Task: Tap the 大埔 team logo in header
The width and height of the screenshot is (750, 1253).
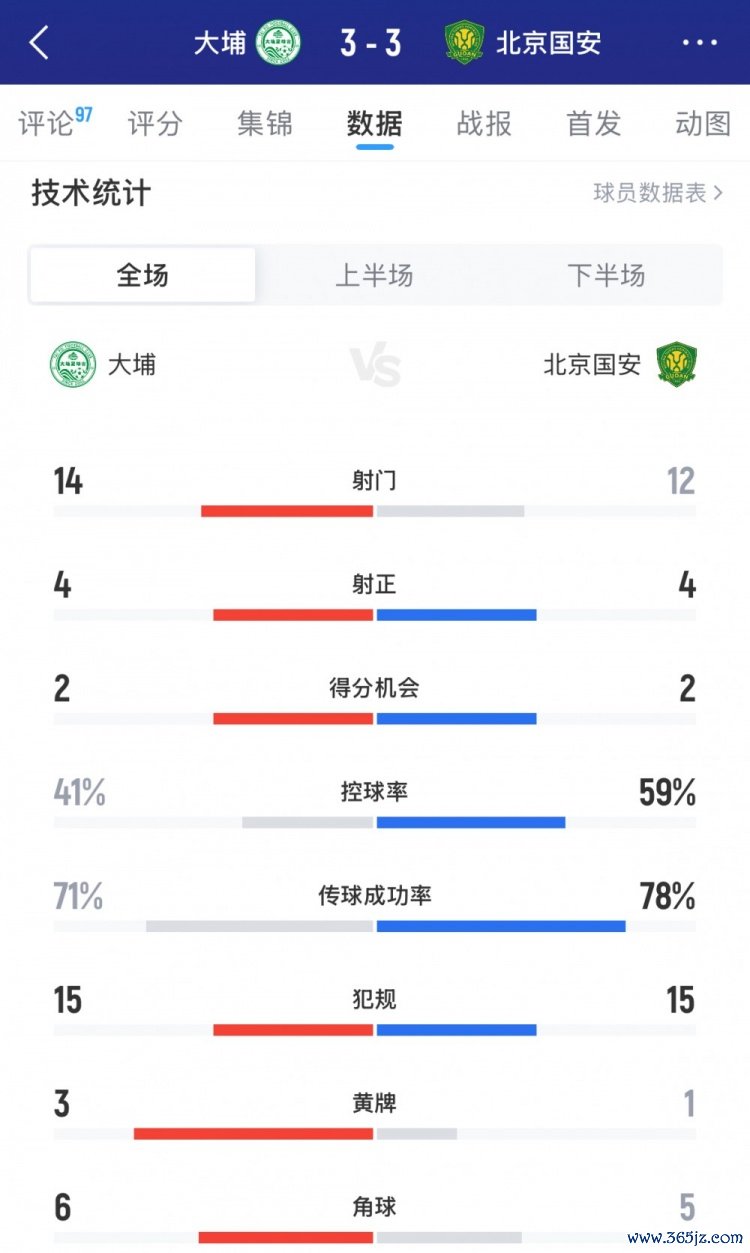Action: click(278, 43)
